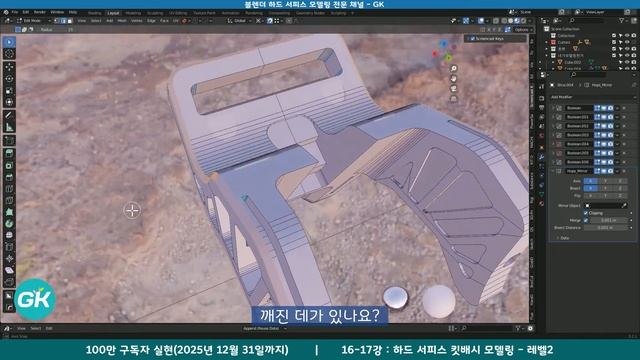The width and height of the screenshot is (640, 360).
Task: Adjust the mirror Merge distance field
Action: click(x=608, y=220)
